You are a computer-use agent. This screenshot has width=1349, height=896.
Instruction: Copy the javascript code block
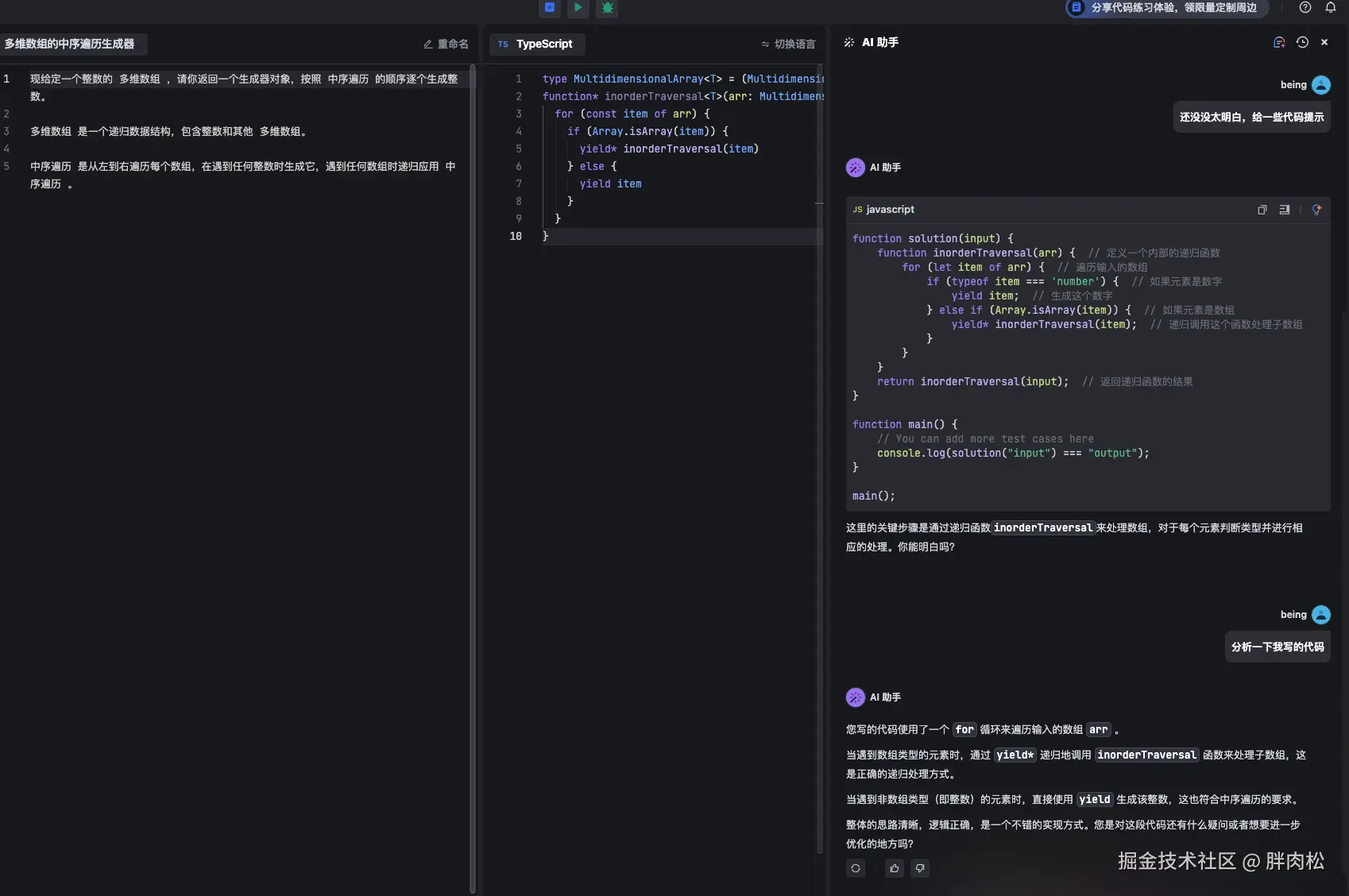coord(1262,210)
